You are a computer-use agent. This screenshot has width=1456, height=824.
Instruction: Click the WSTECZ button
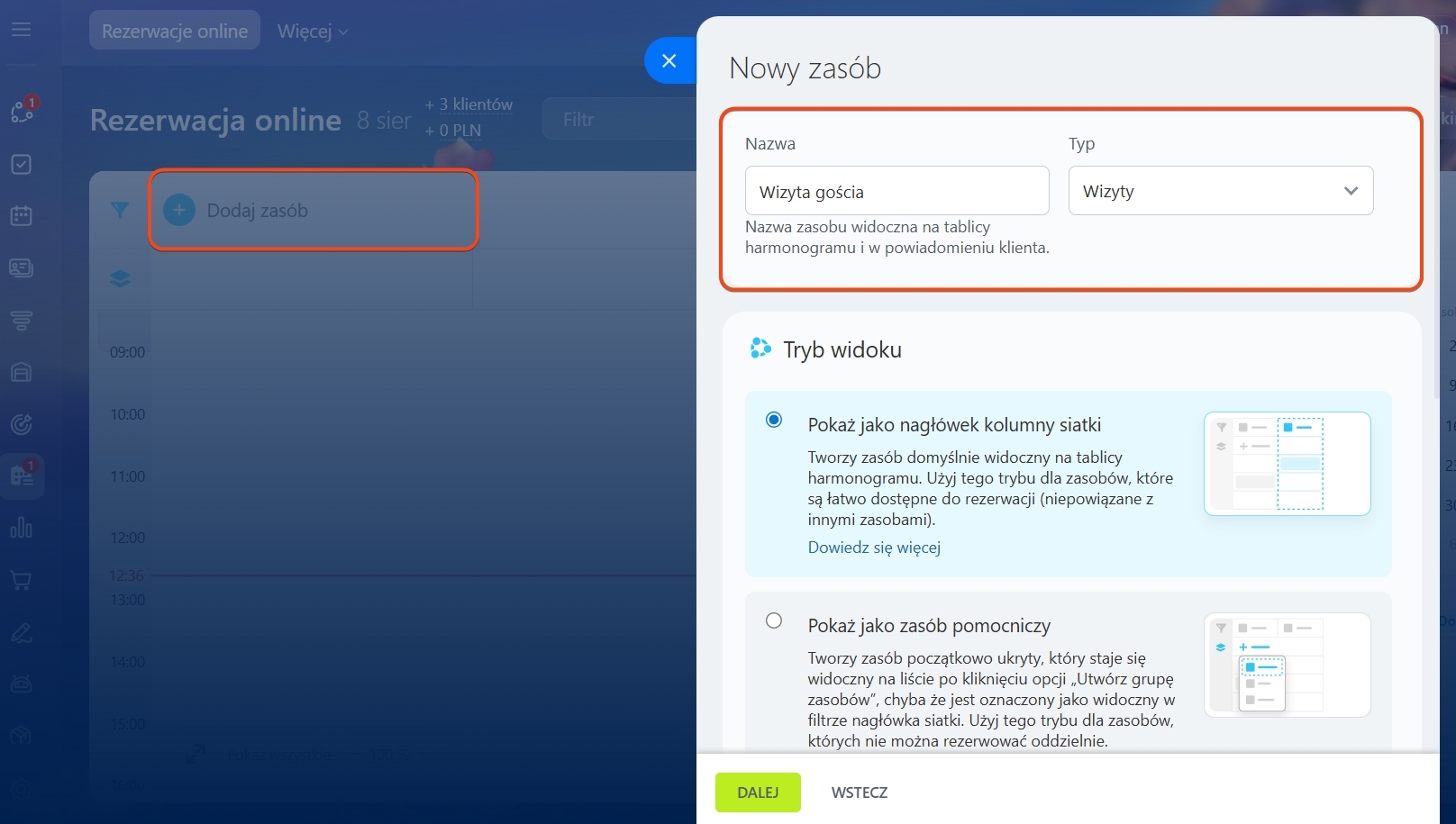coord(860,792)
